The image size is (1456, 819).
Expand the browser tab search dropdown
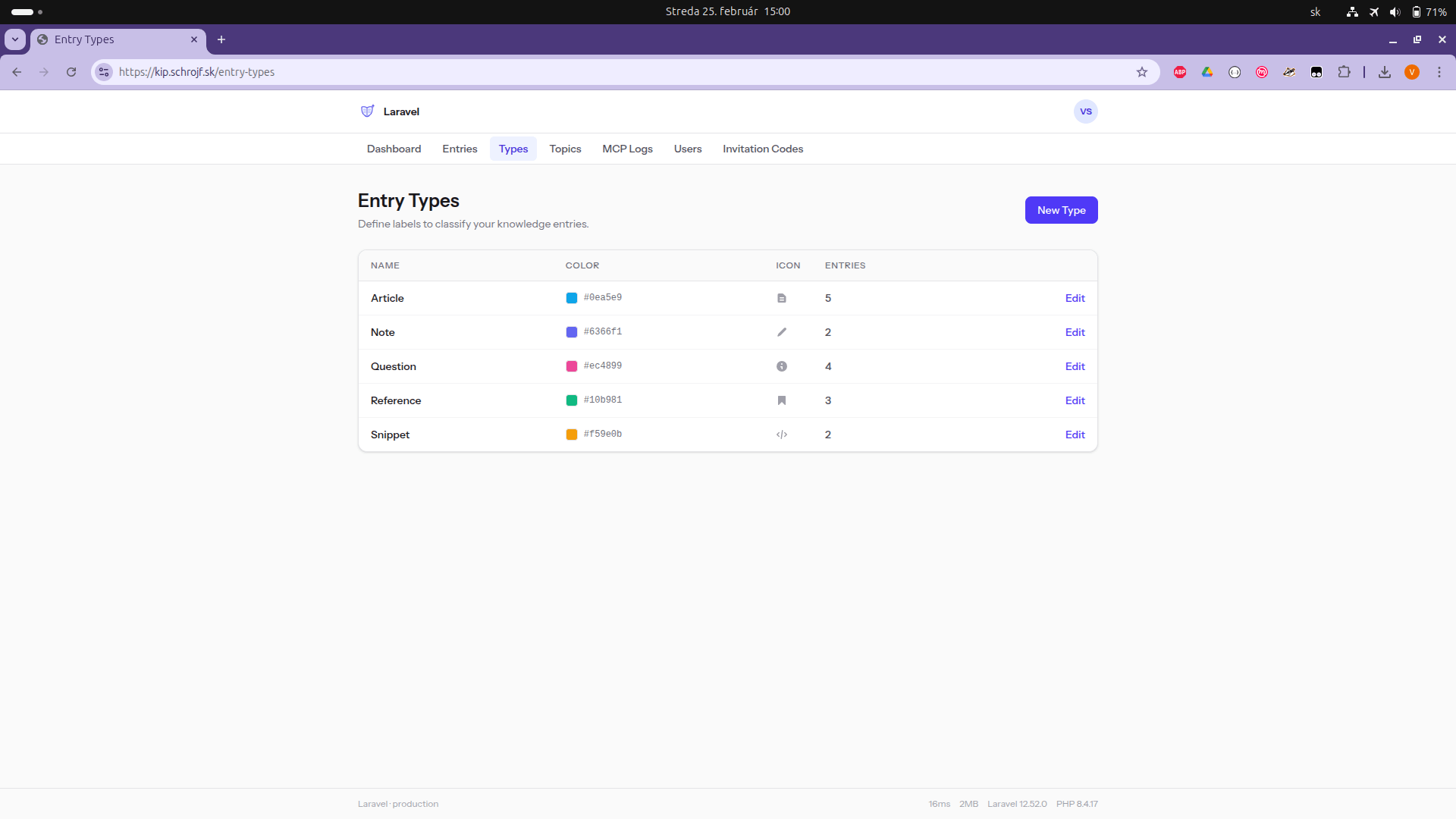15,39
